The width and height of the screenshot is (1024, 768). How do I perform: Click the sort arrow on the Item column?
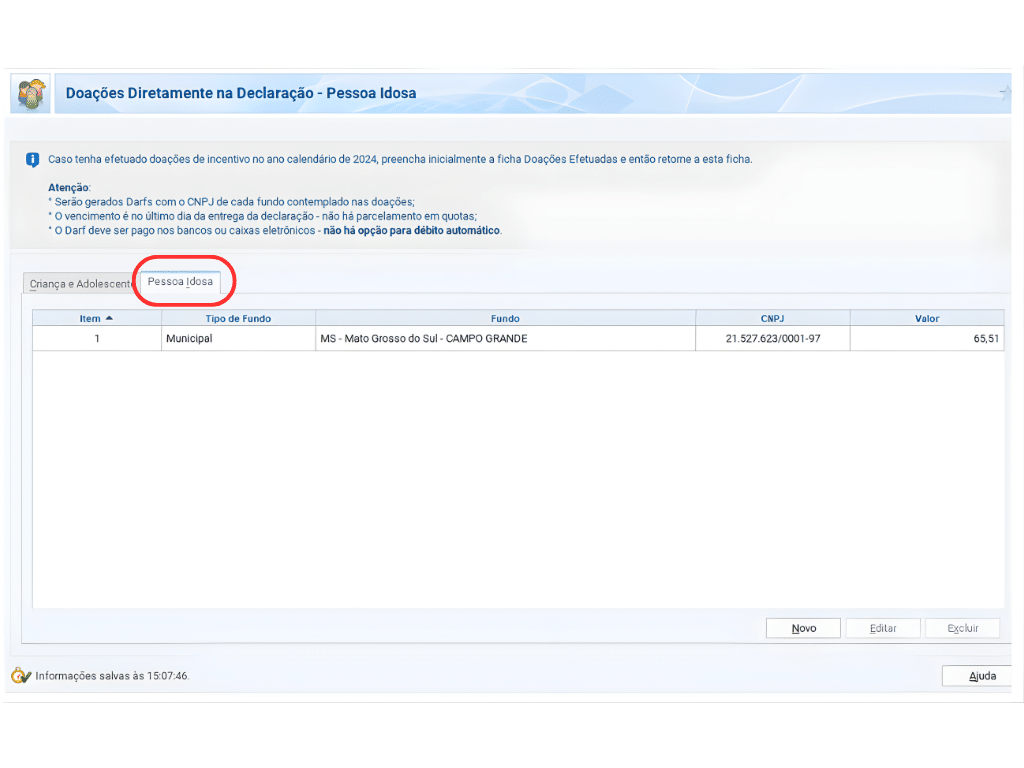(109, 318)
